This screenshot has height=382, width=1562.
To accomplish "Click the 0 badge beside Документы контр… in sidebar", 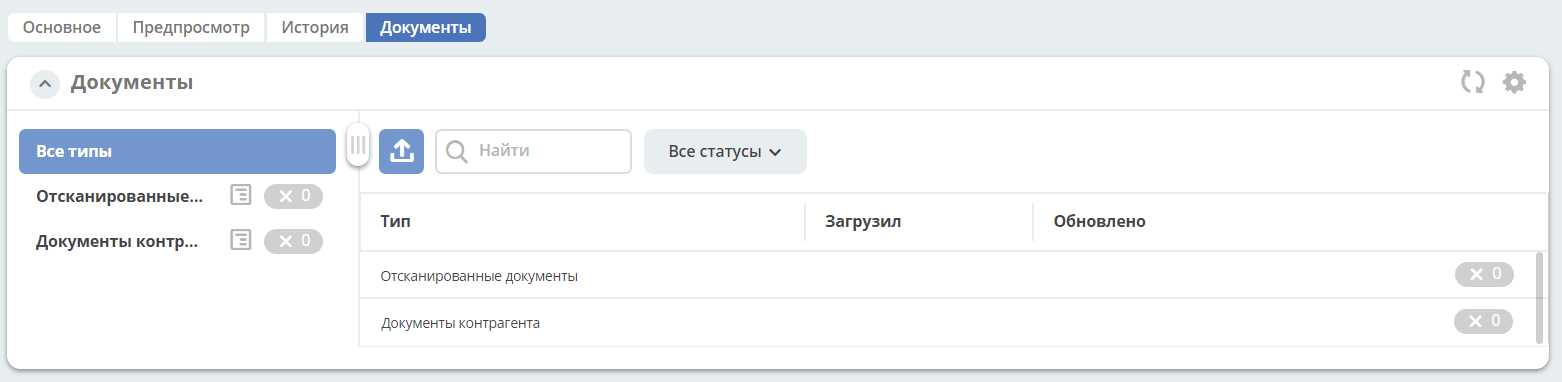I will coord(294,241).
